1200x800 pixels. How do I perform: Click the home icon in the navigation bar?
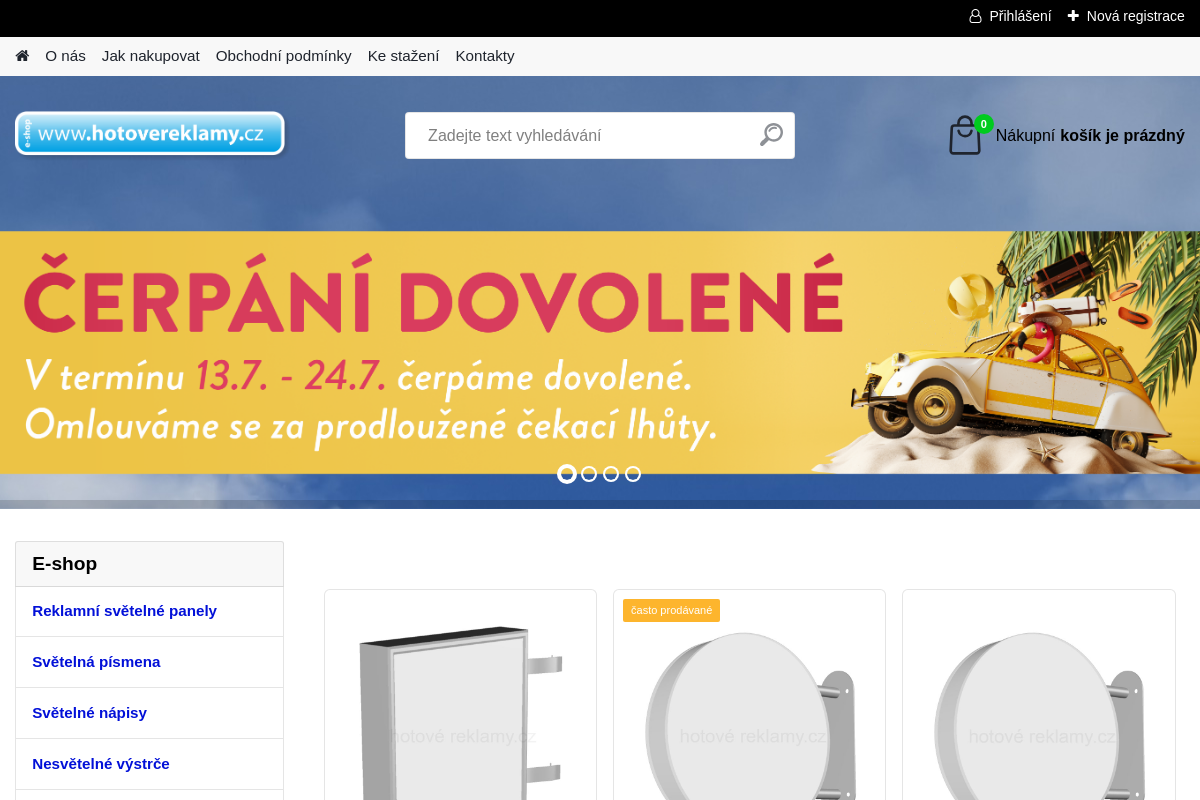22,56
